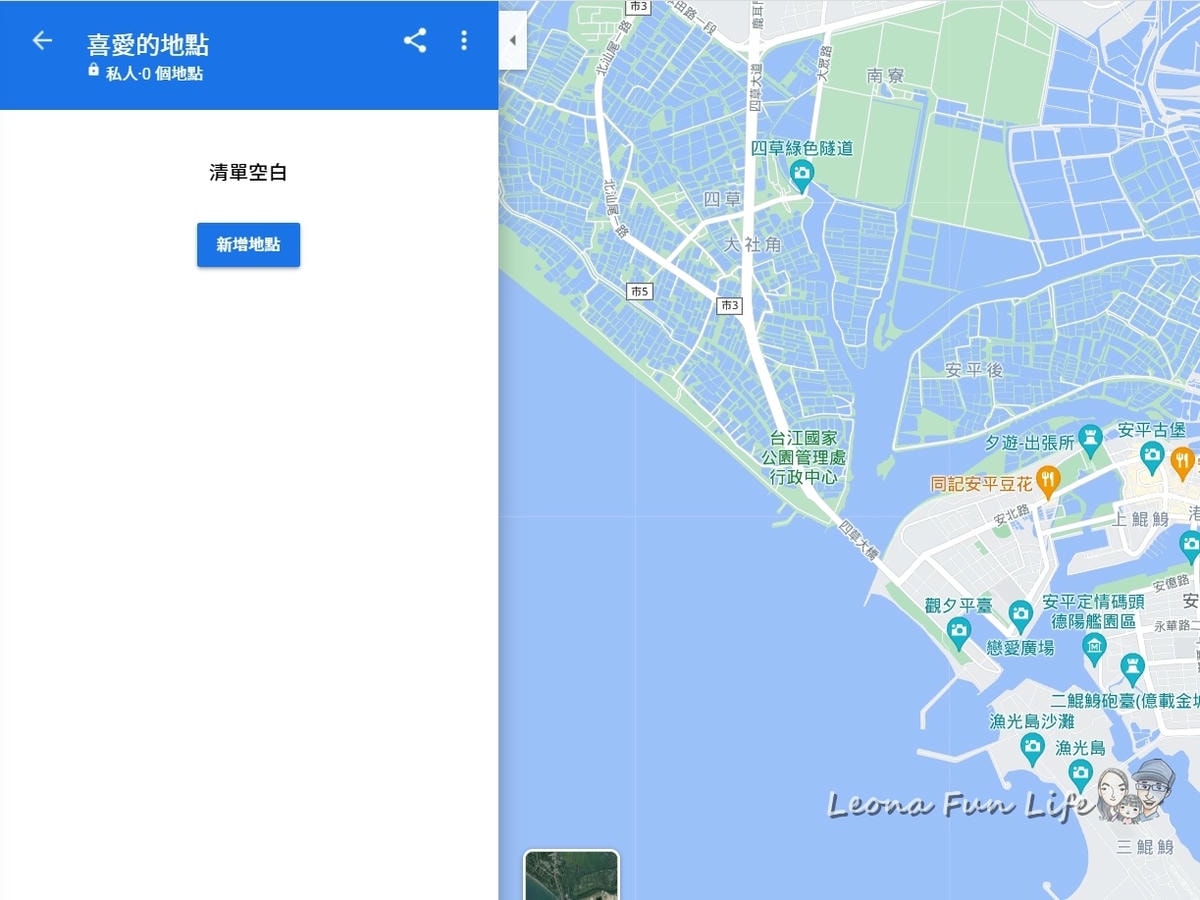Switch to satellite view thumbnail
The image size is (1200, 900).
point(571,875)
